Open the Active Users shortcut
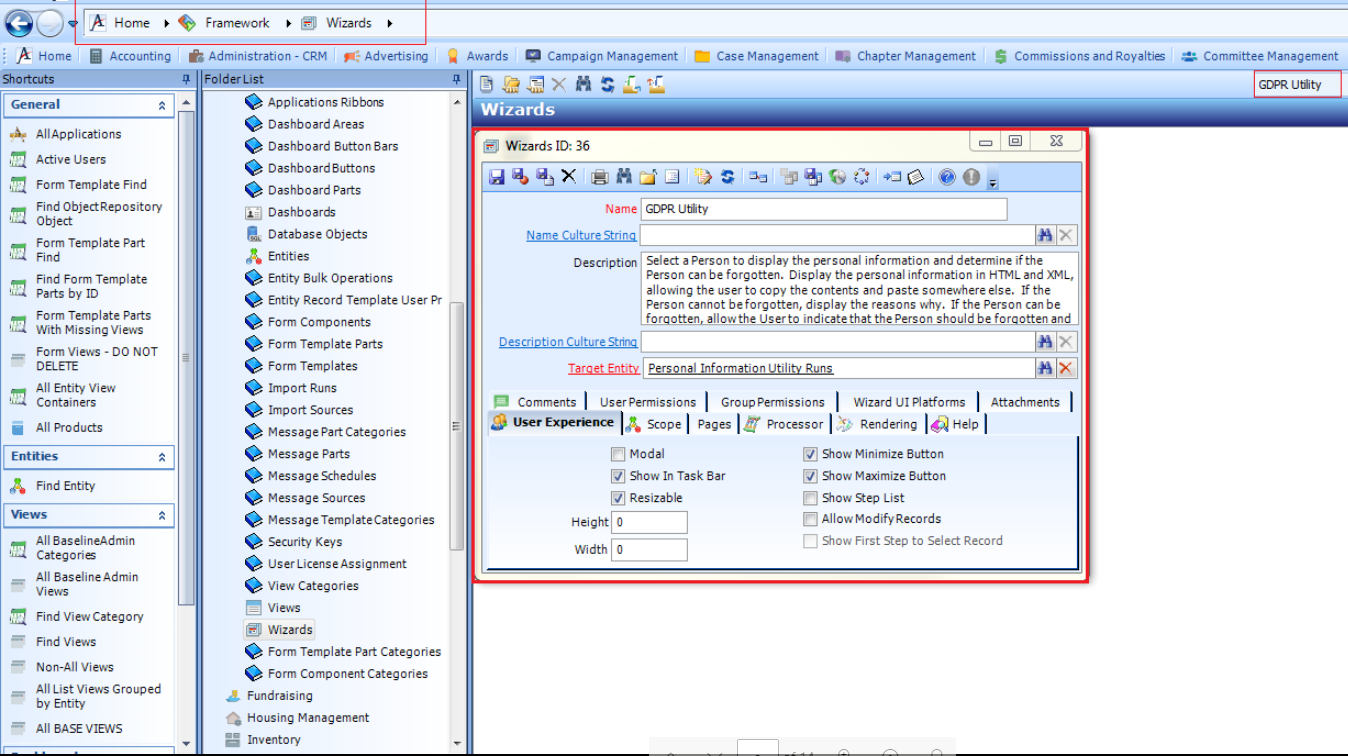This screenshot has width=1348, height=756. click(x=70, y=159)
